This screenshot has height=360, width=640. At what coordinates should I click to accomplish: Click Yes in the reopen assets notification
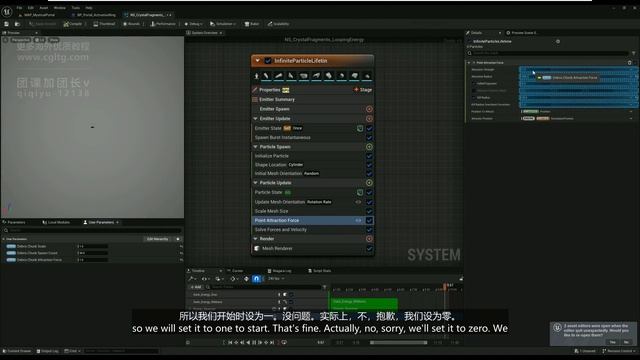(612, 342)
